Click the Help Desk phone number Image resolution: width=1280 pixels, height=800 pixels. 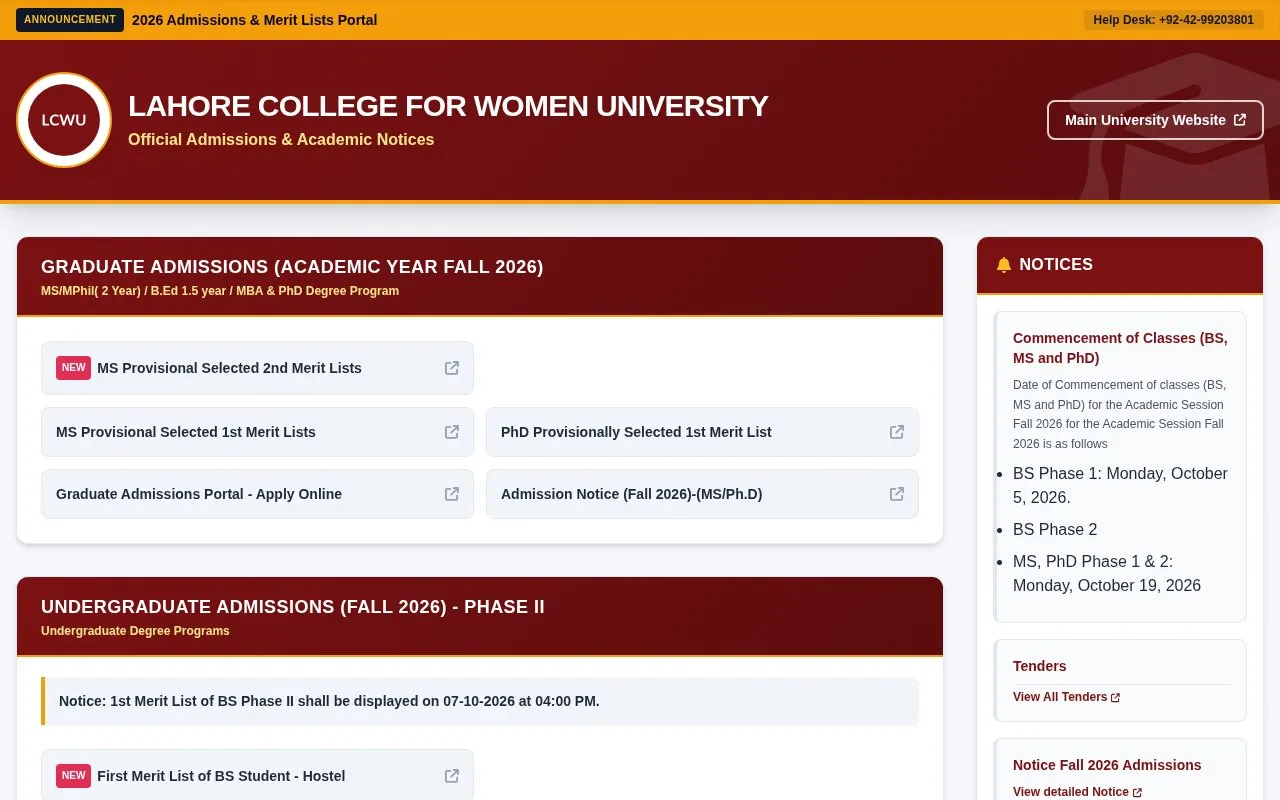tap(1173, 20)
